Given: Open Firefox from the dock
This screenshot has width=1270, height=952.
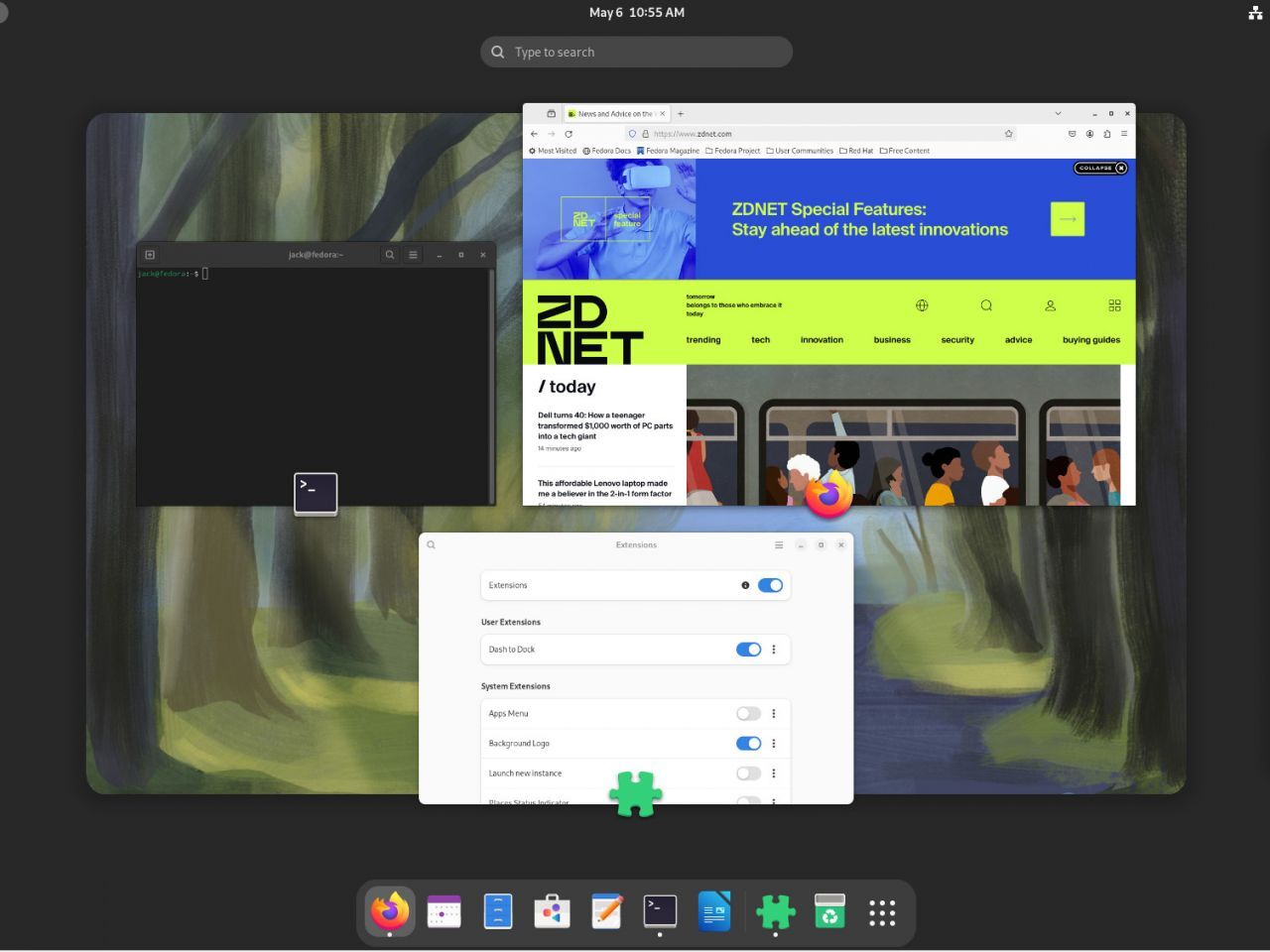Looking at the screenshot, I should (390, 911).
